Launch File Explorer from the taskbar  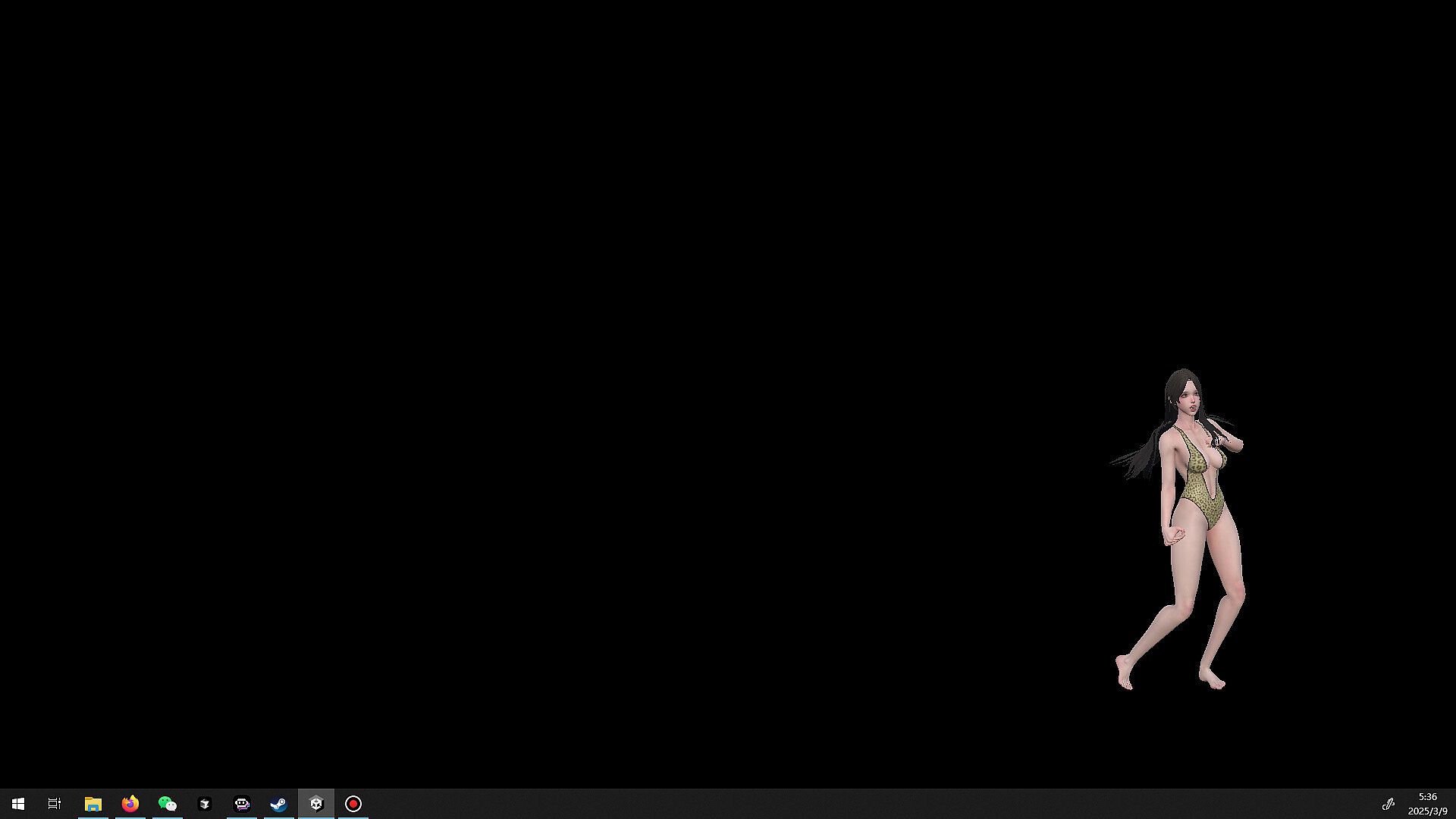click(x=93, y=804)
